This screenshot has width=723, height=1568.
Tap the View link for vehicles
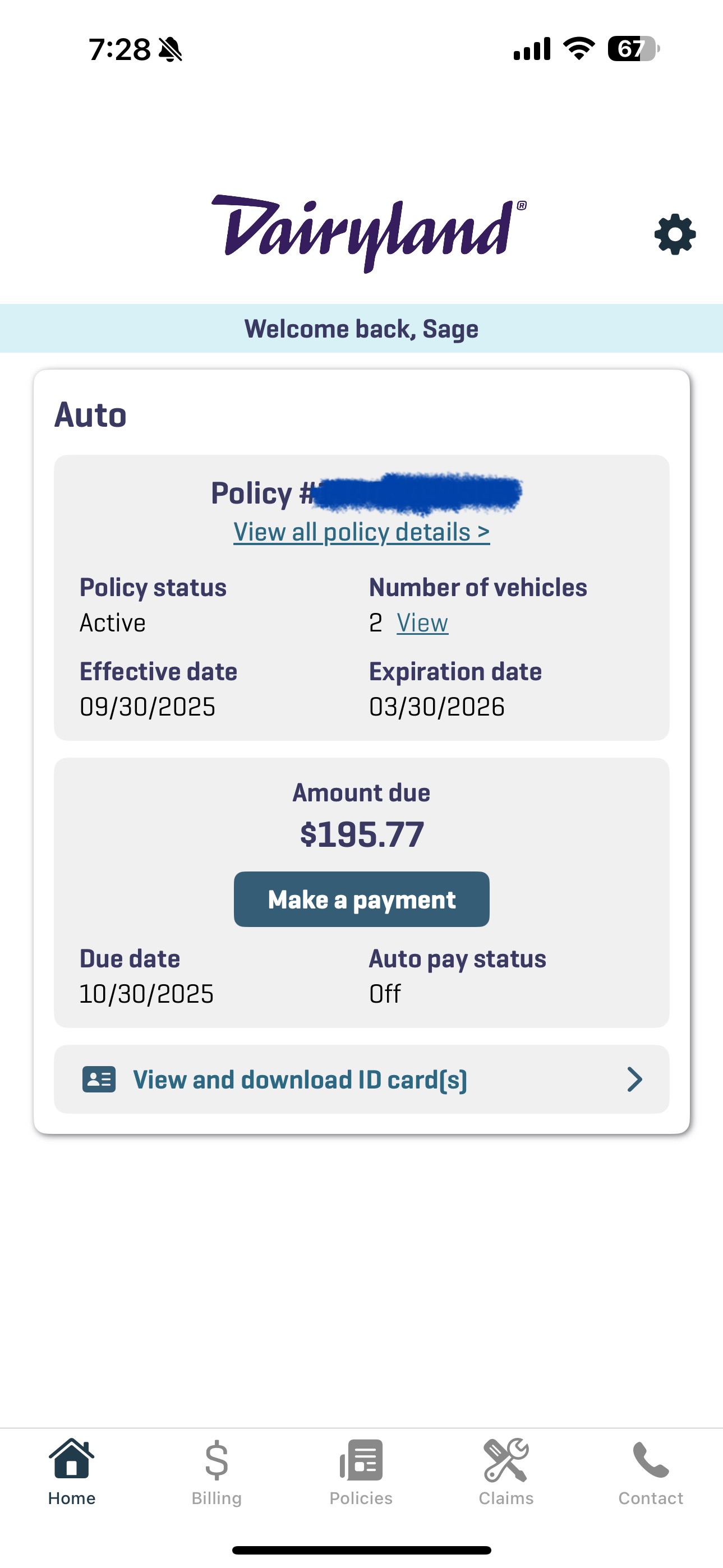[x=422, y=622]
